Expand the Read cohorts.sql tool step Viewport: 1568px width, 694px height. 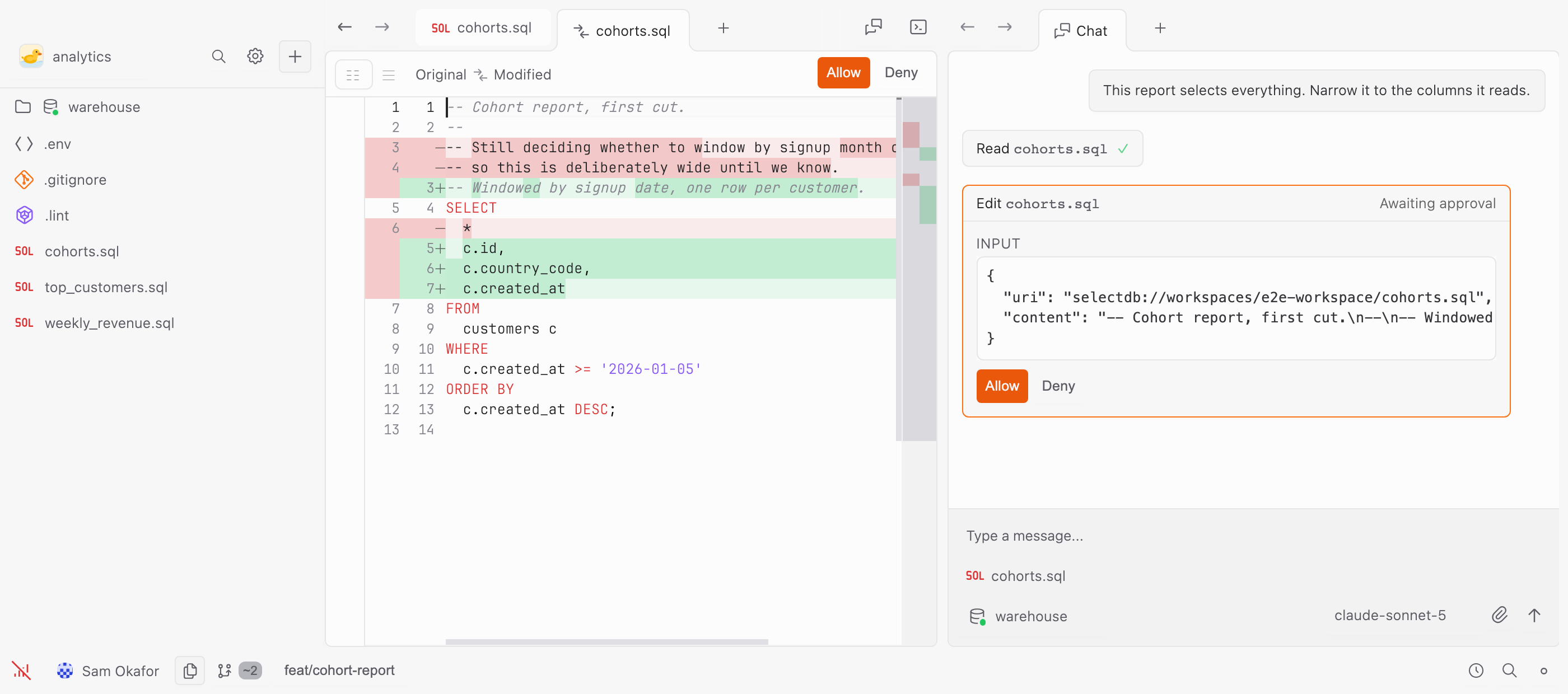[1052, 149]
